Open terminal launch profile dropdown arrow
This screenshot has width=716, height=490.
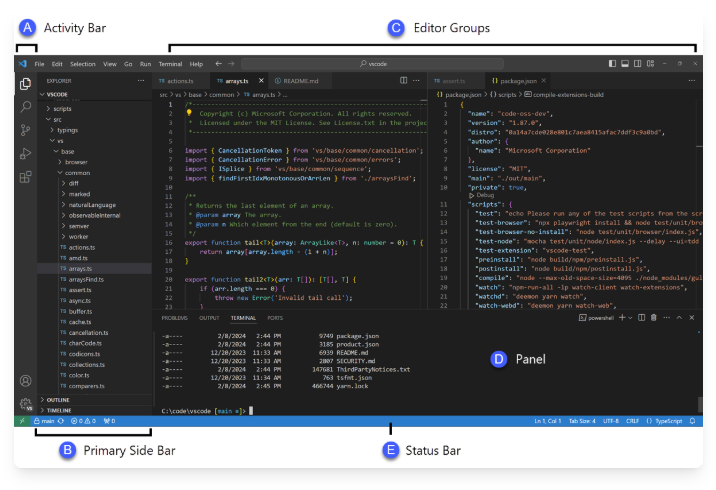pos(630,317)
